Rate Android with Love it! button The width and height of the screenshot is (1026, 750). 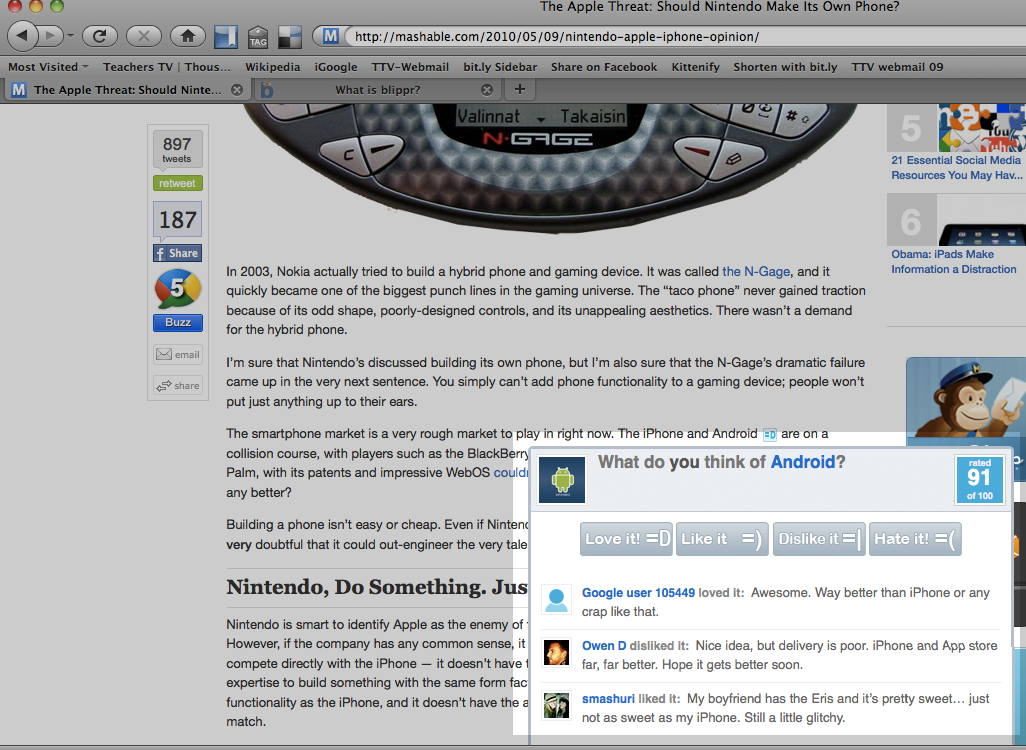coord(626,539)
